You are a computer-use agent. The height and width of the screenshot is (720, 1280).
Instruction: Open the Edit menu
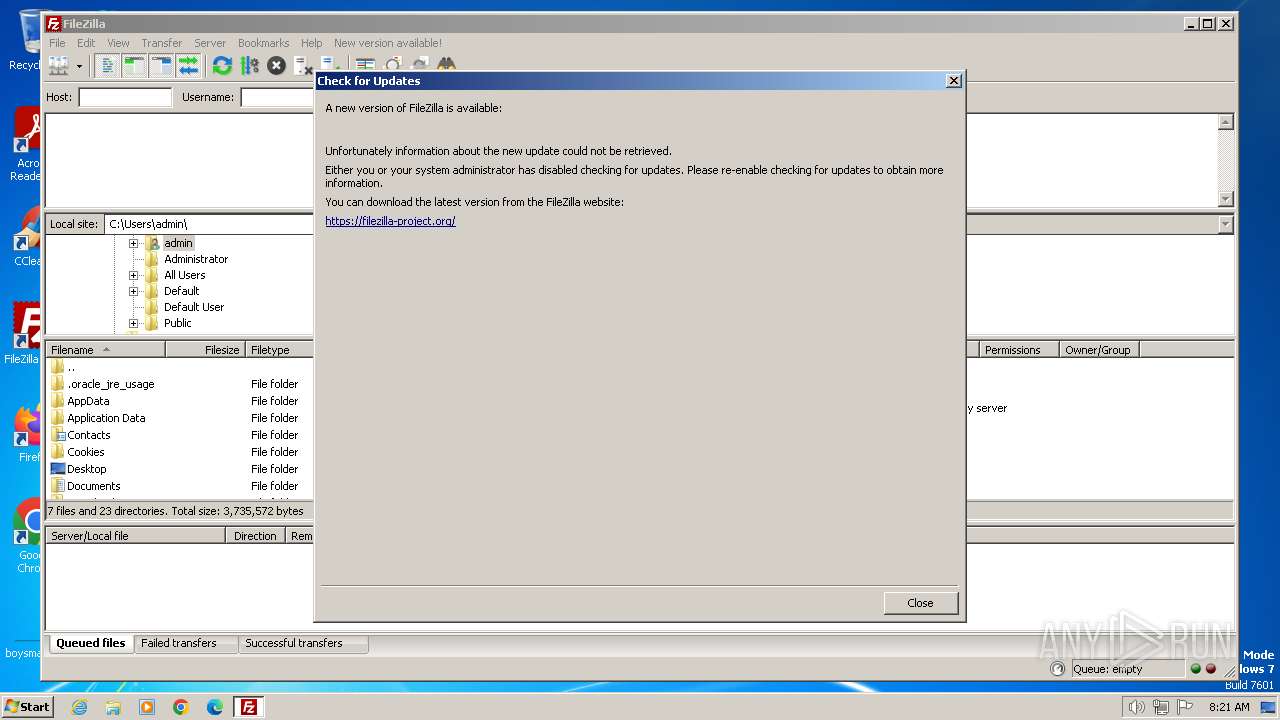coord(86,43)
